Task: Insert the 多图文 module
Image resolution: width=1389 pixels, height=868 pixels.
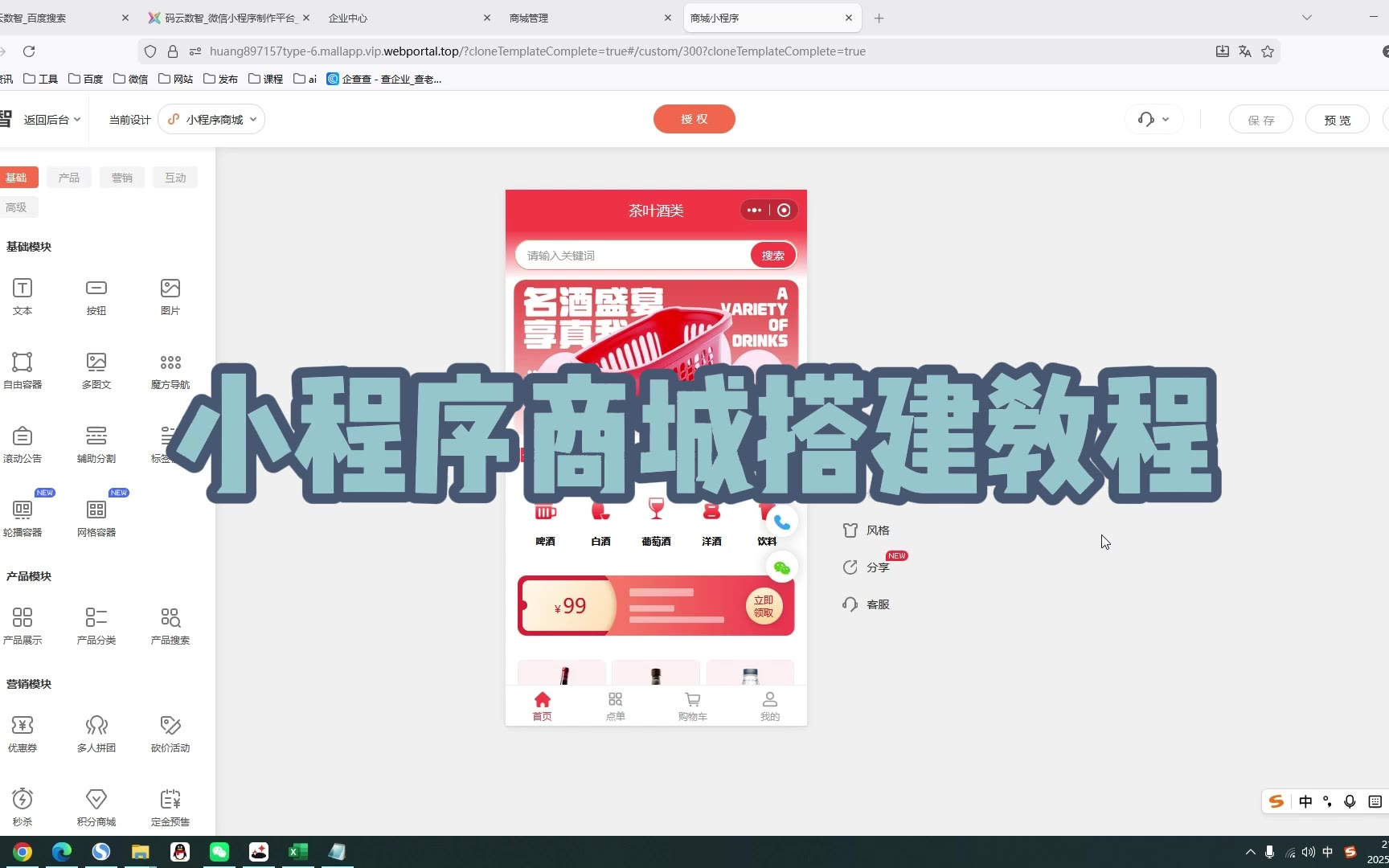Action: pos(96,371)
